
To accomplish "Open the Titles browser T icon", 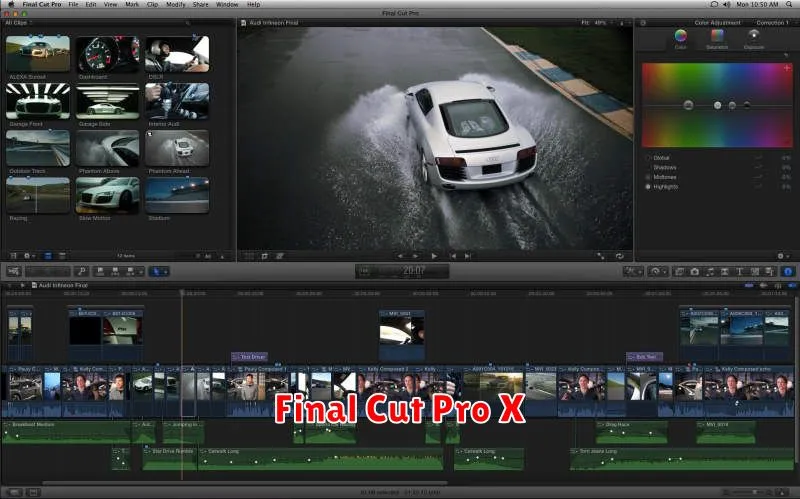I will (x=739, y=271).
